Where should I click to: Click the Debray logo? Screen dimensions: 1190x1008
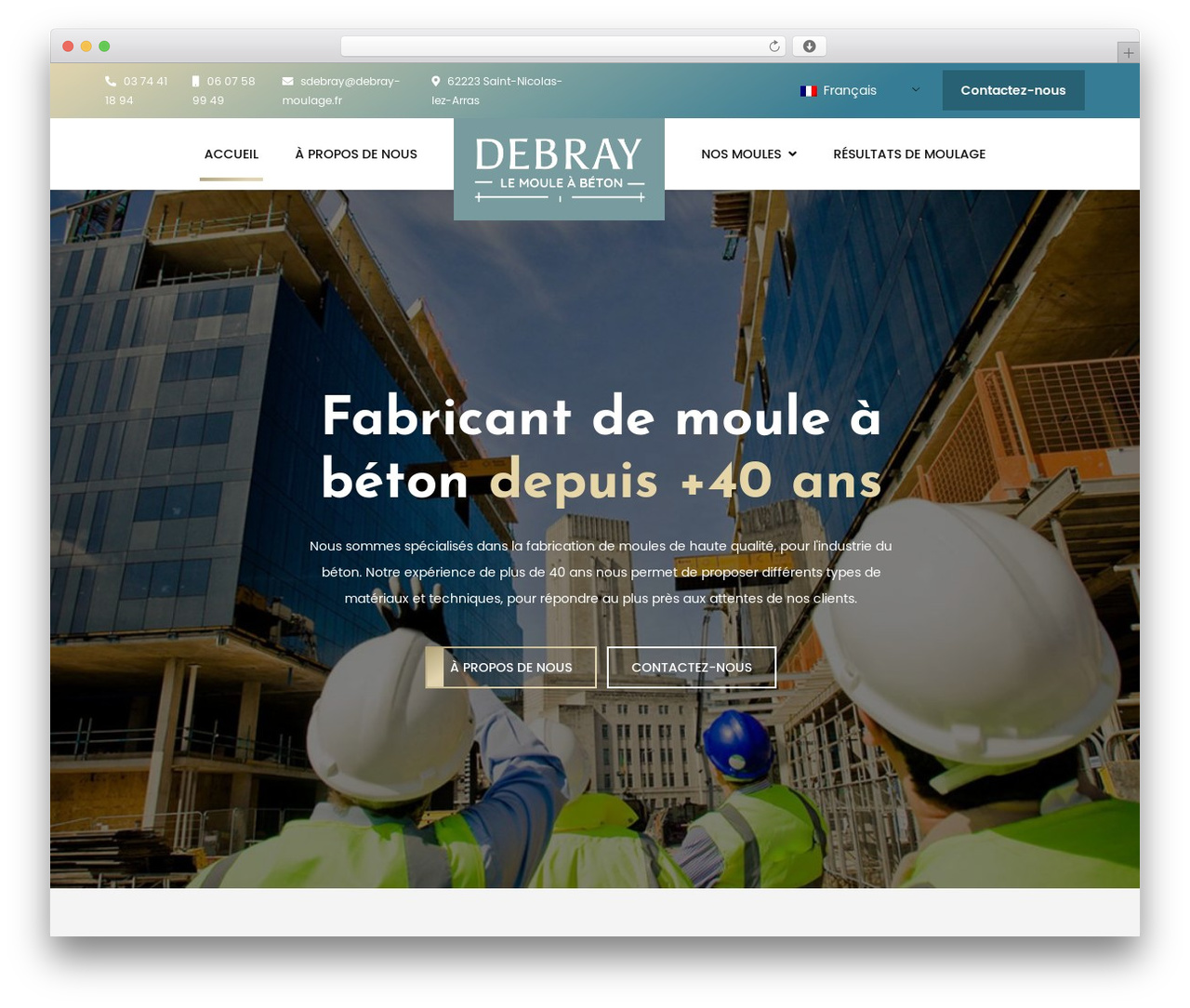tap(559, 169)
